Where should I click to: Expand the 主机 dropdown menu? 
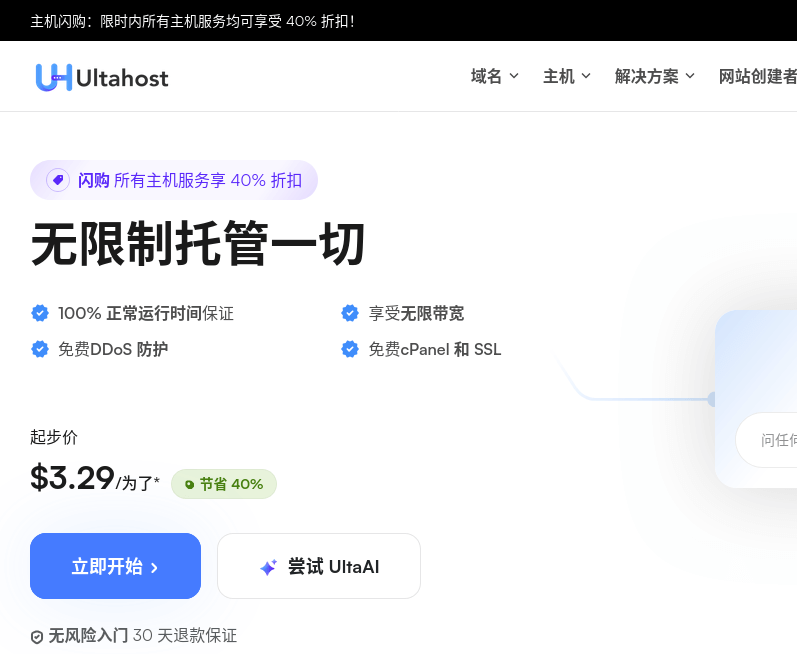pyautogui.click(x=567, y=76)
